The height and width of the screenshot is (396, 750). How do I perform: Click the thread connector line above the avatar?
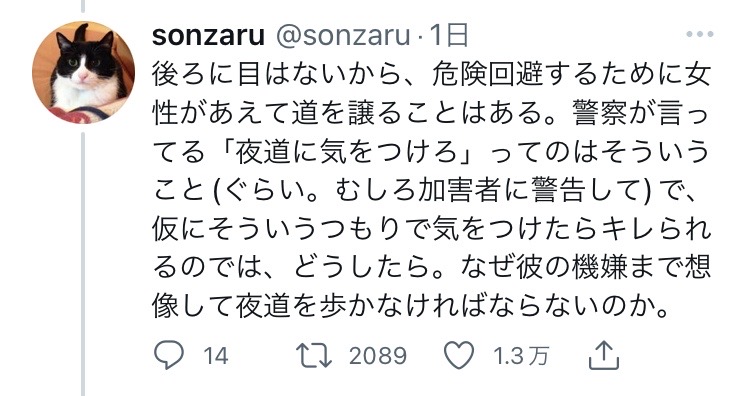(83, 6)
